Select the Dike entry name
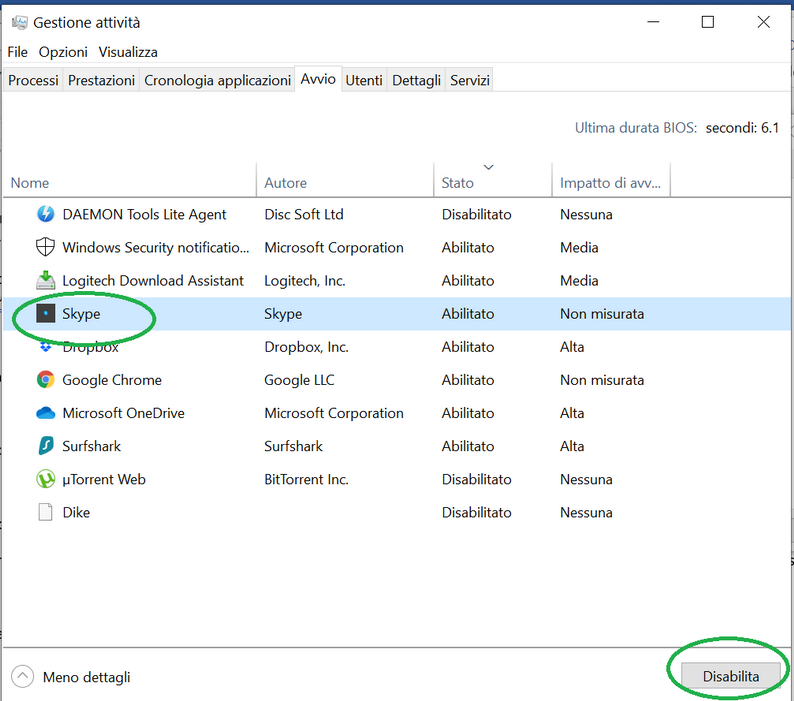Screen dimensions: 794x701 [x=76, y=513]
